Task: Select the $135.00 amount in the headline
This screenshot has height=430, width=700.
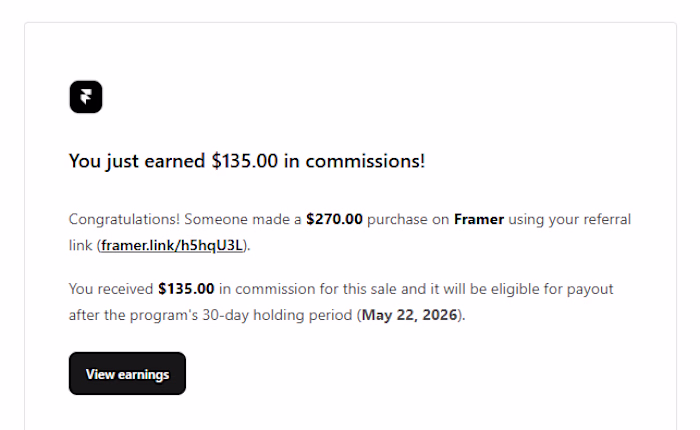Action: 245,162
